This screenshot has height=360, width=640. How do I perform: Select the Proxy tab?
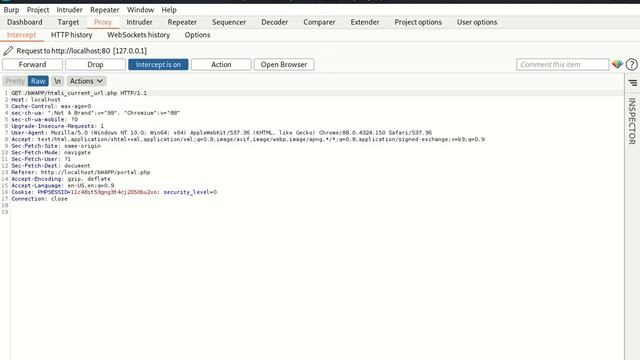103,22
